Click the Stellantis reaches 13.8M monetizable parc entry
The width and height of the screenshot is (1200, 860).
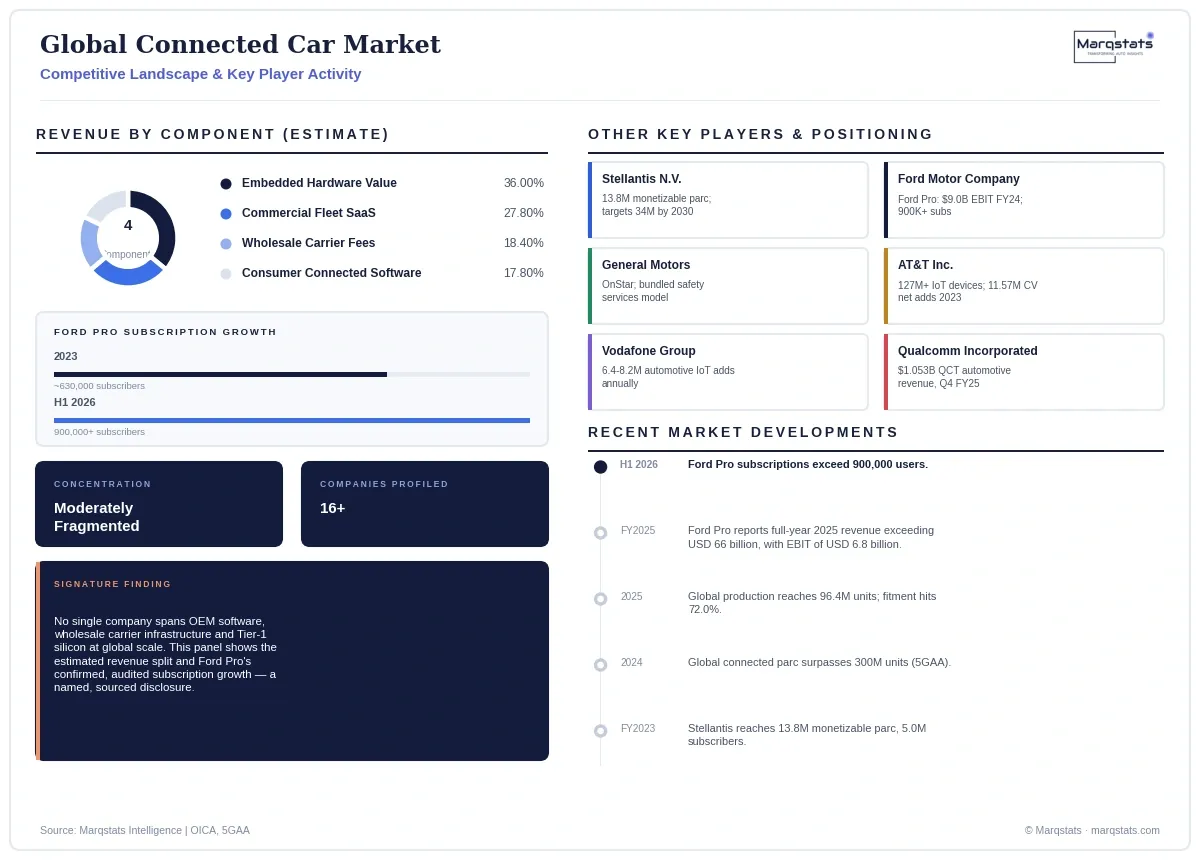807,735
